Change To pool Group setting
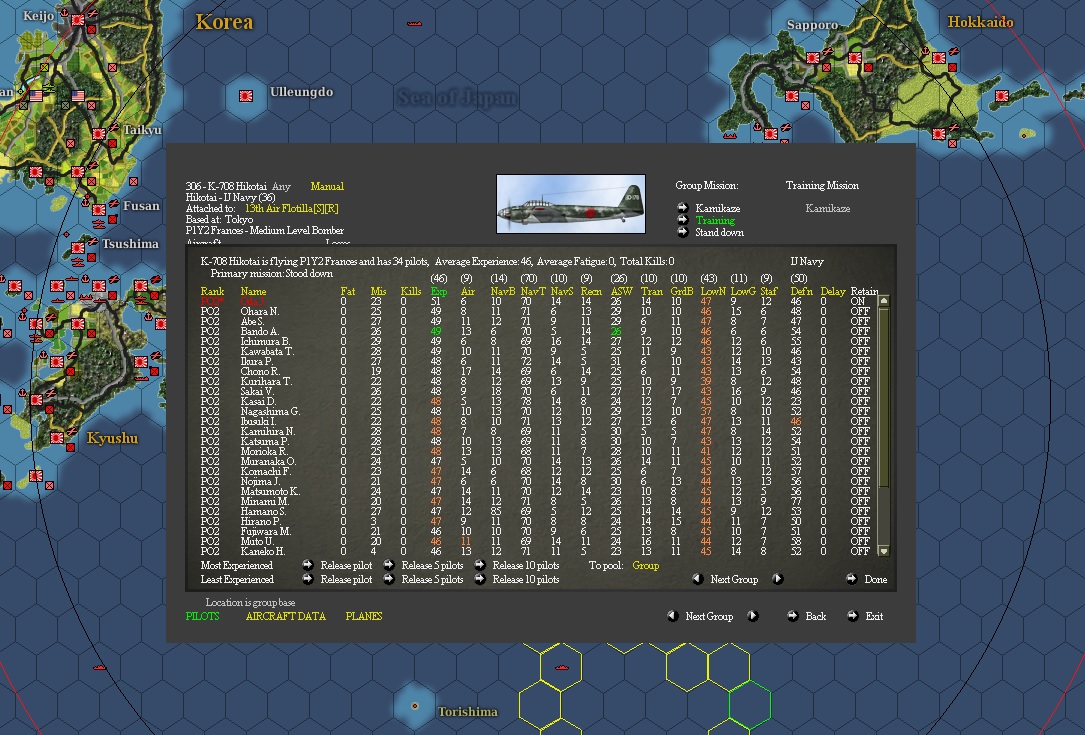1085x735 pixels. pos(646,565)
